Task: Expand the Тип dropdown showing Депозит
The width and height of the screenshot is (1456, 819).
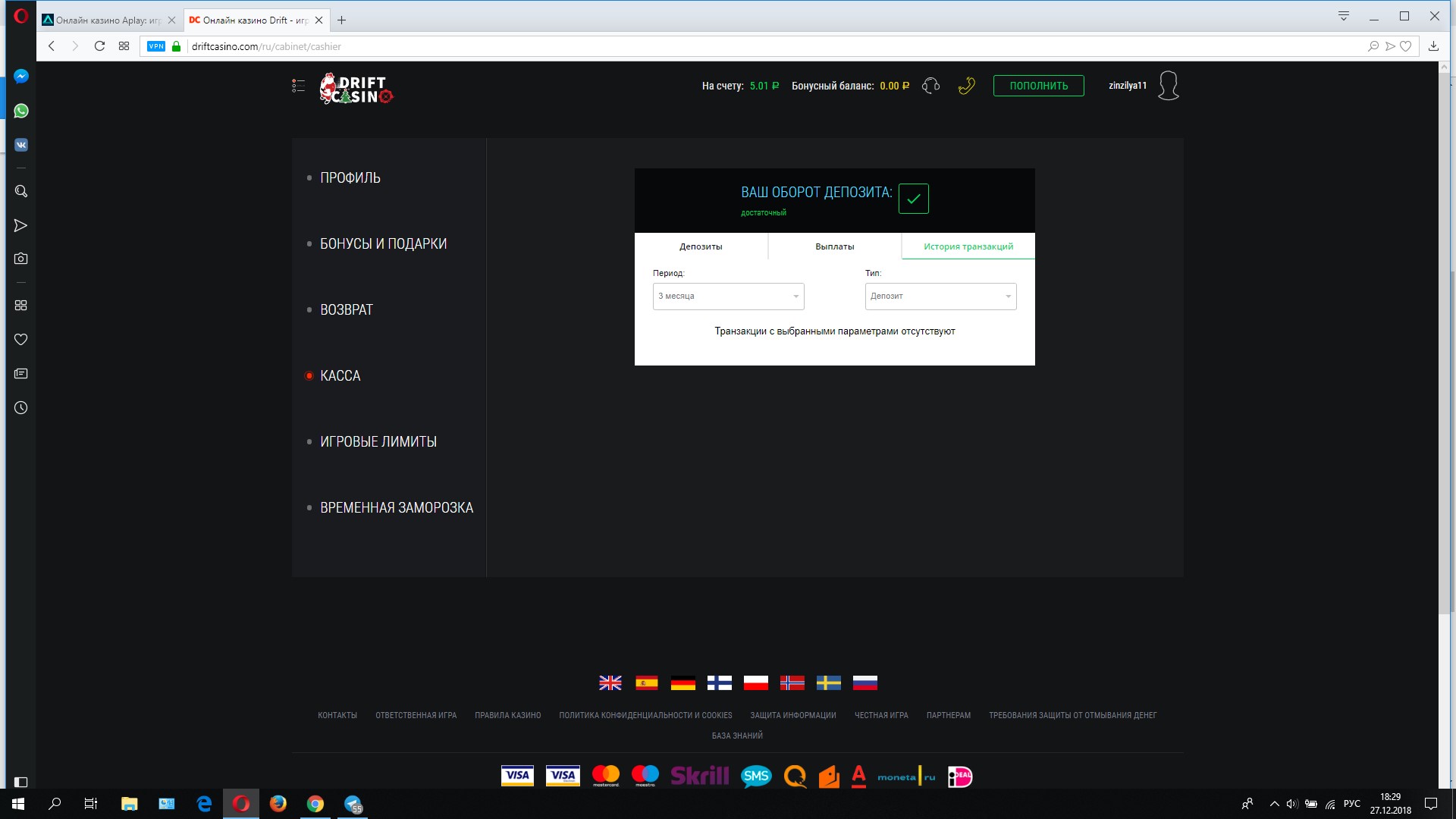Action: 940,297
